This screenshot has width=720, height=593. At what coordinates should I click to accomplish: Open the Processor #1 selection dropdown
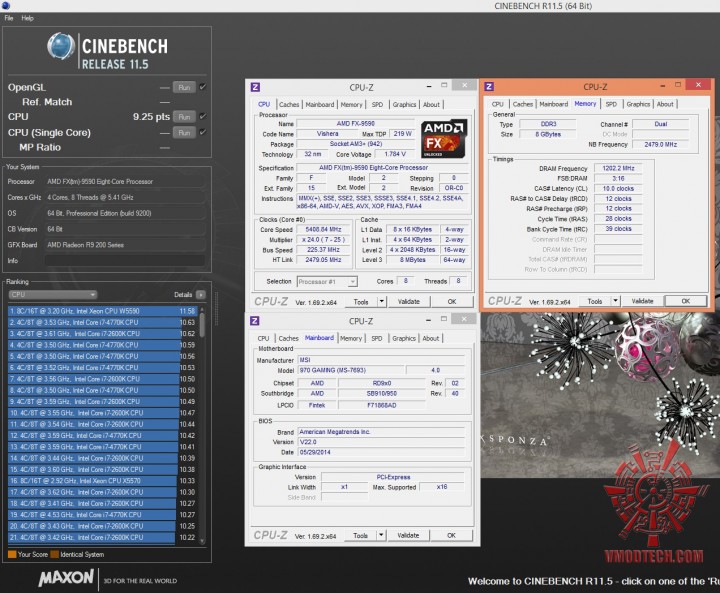[327, 281]
